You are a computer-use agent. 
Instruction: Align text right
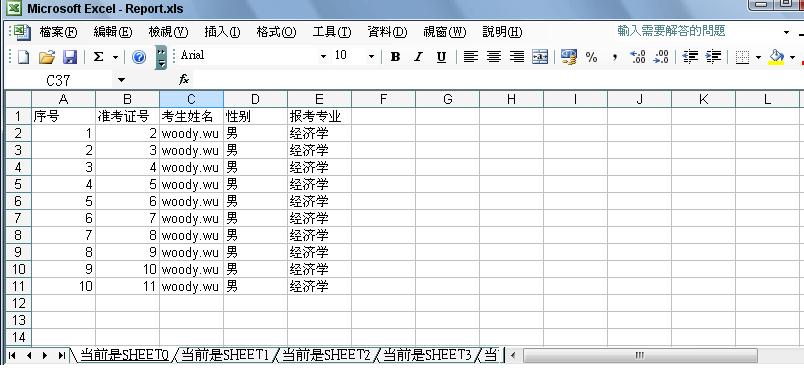pyautogui.click(x=517, y=57)
